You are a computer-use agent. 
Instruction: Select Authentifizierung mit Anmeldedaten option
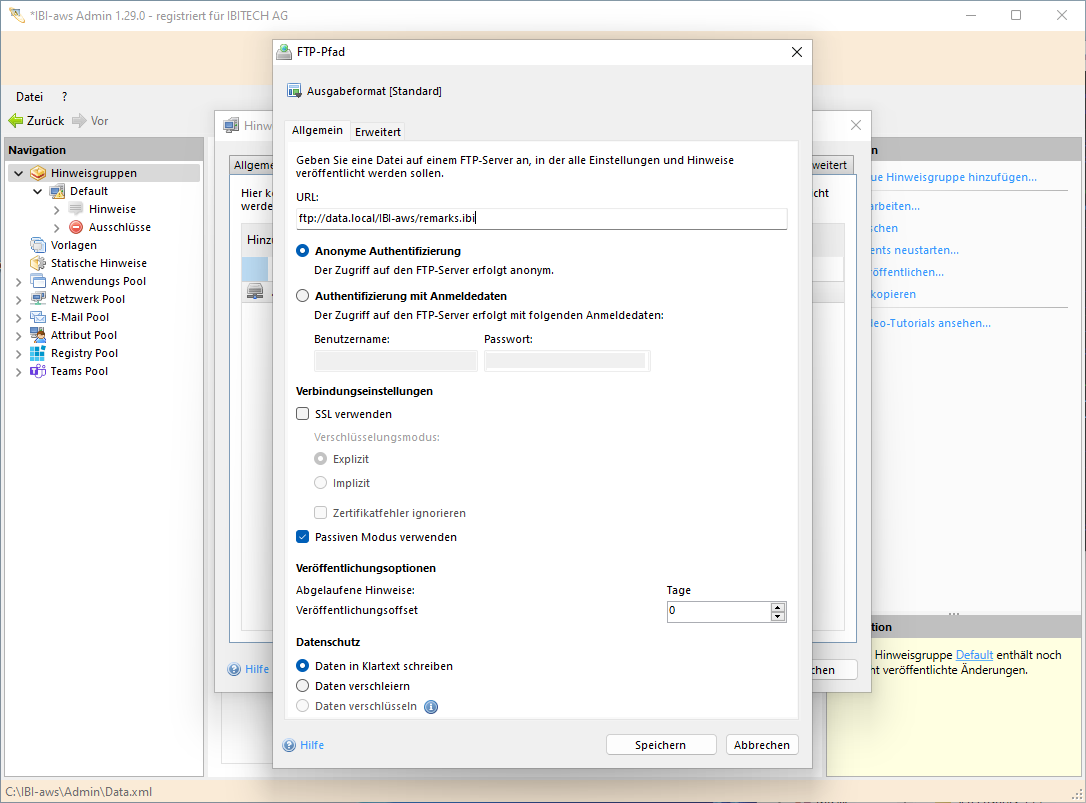click(x=303, y=296)
